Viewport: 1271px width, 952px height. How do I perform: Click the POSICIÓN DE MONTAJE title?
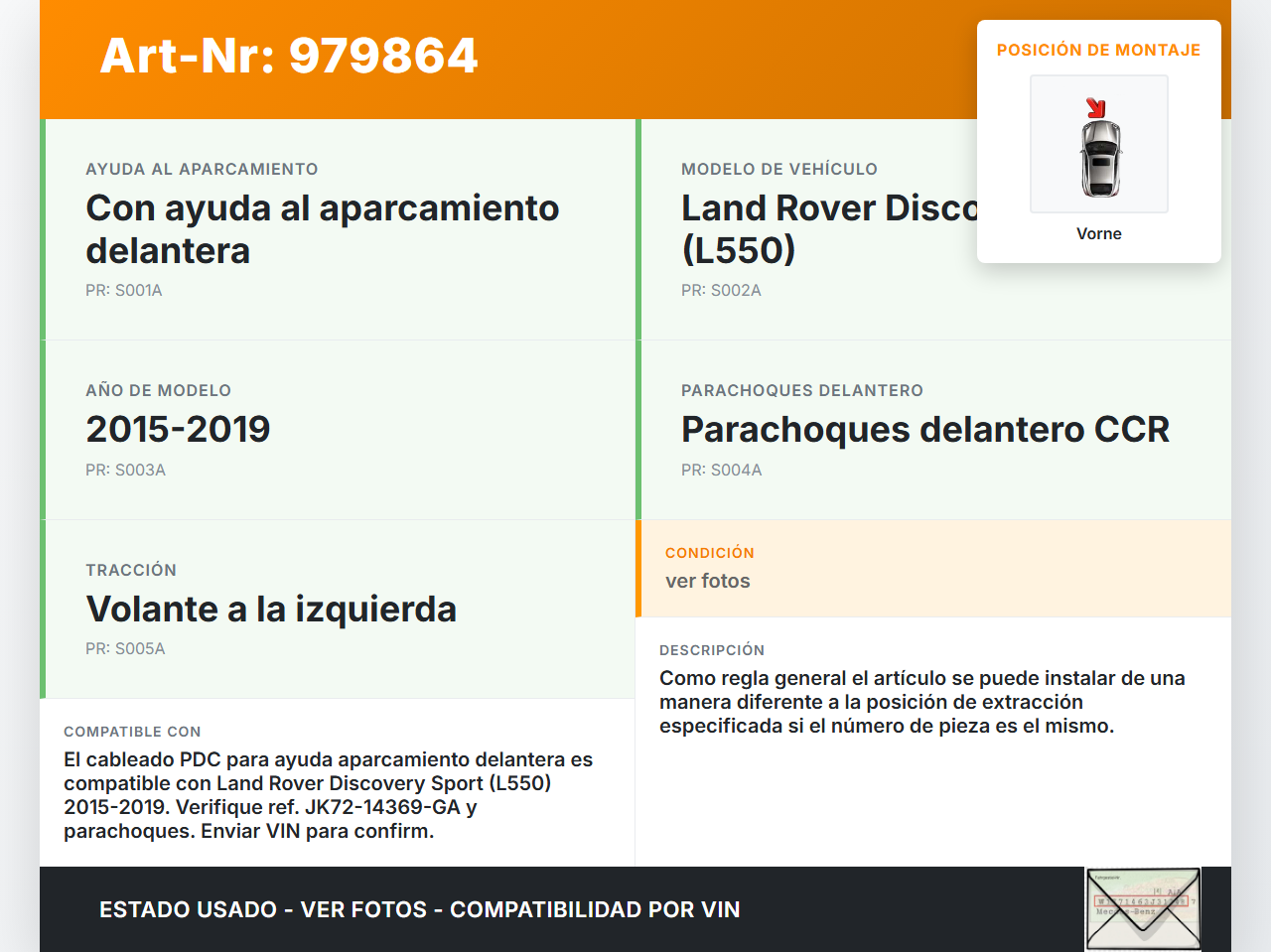(x=1098, y=50)
